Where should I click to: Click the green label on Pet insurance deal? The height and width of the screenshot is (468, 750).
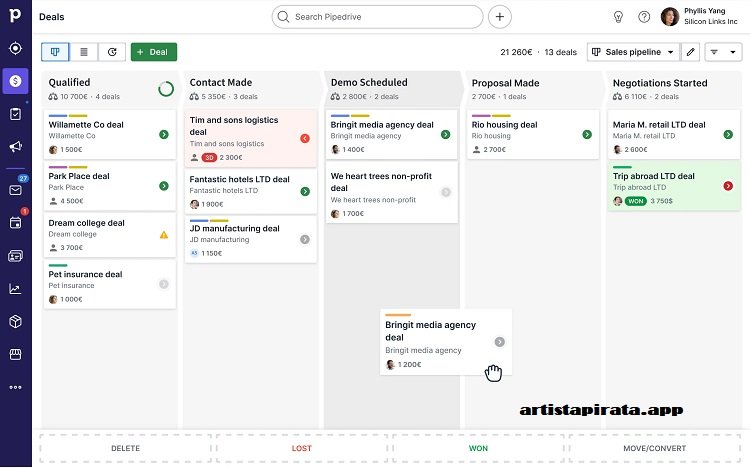pyautogui.click(x=58, y=265)
